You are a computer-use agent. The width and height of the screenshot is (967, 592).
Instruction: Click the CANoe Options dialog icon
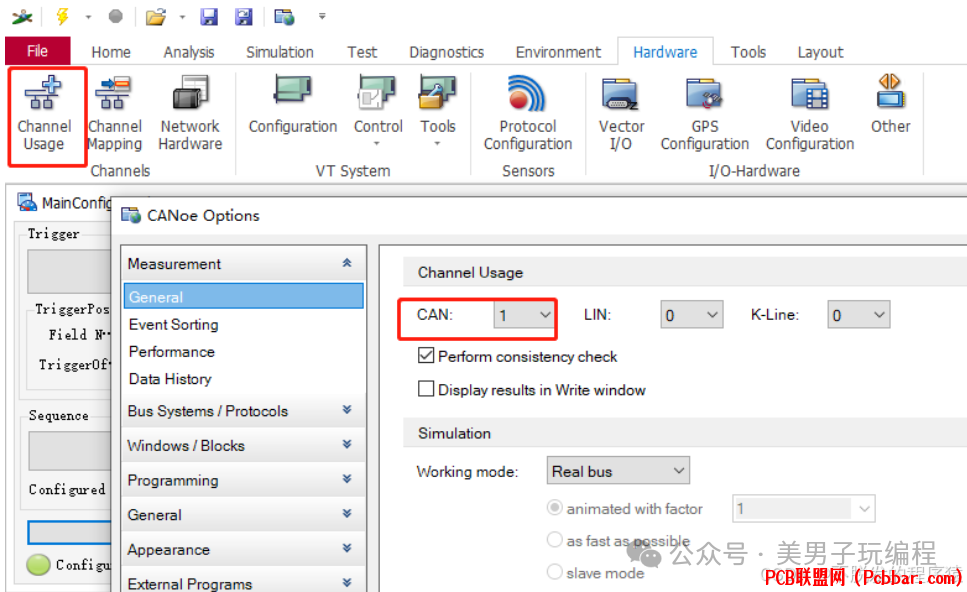coord(131,215)
